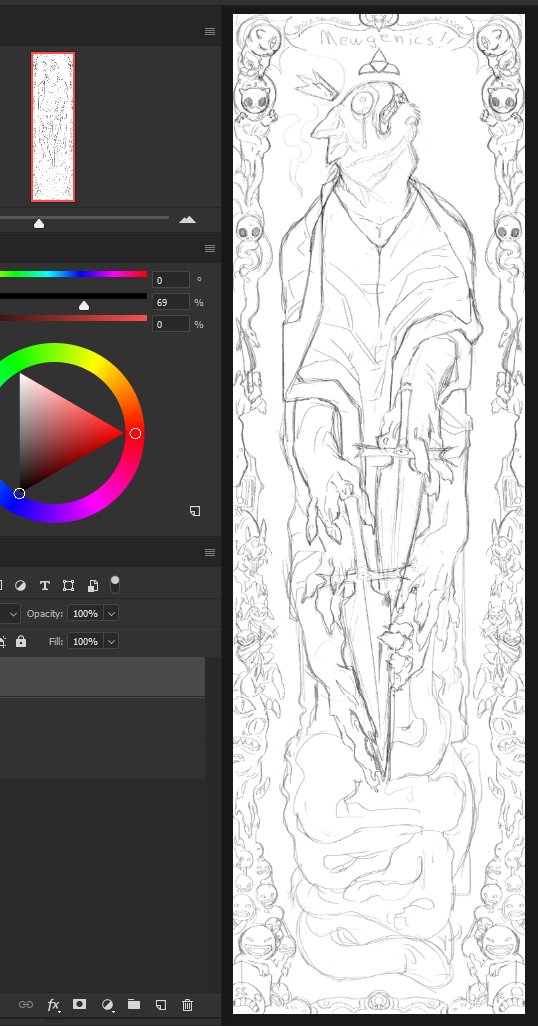Open the fx layer style menu

[53, 1004]
